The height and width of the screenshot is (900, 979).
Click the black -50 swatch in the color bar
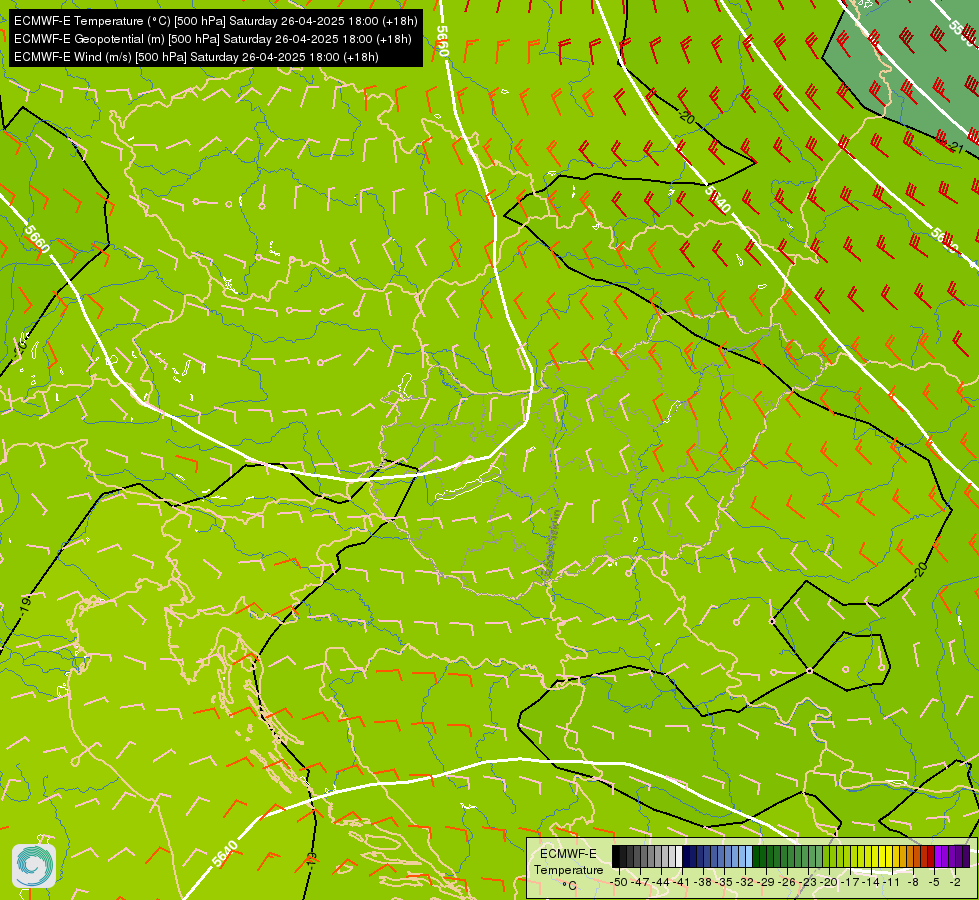616,856
